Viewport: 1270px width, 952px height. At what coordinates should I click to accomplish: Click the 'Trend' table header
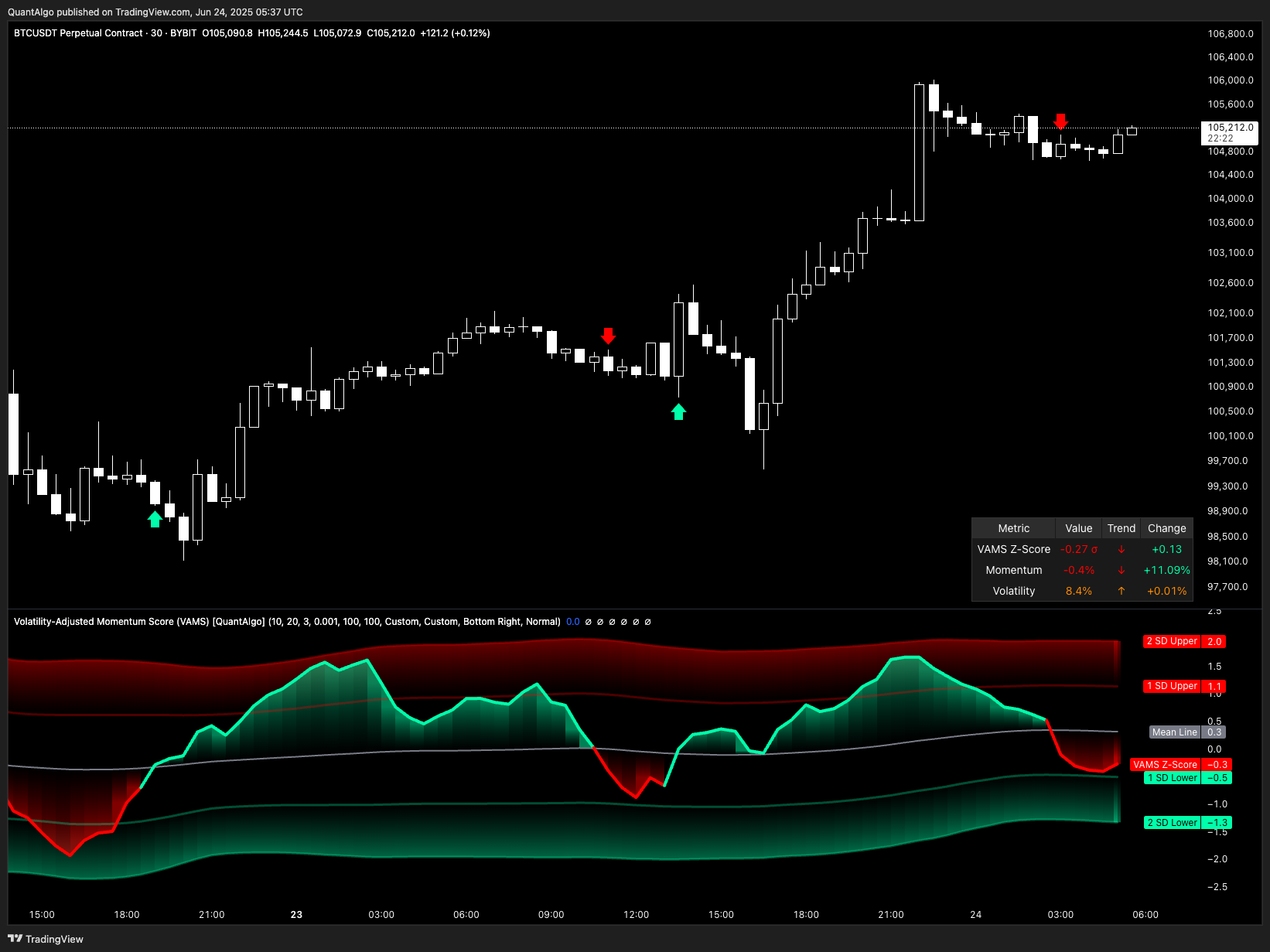coord(1121,529)
